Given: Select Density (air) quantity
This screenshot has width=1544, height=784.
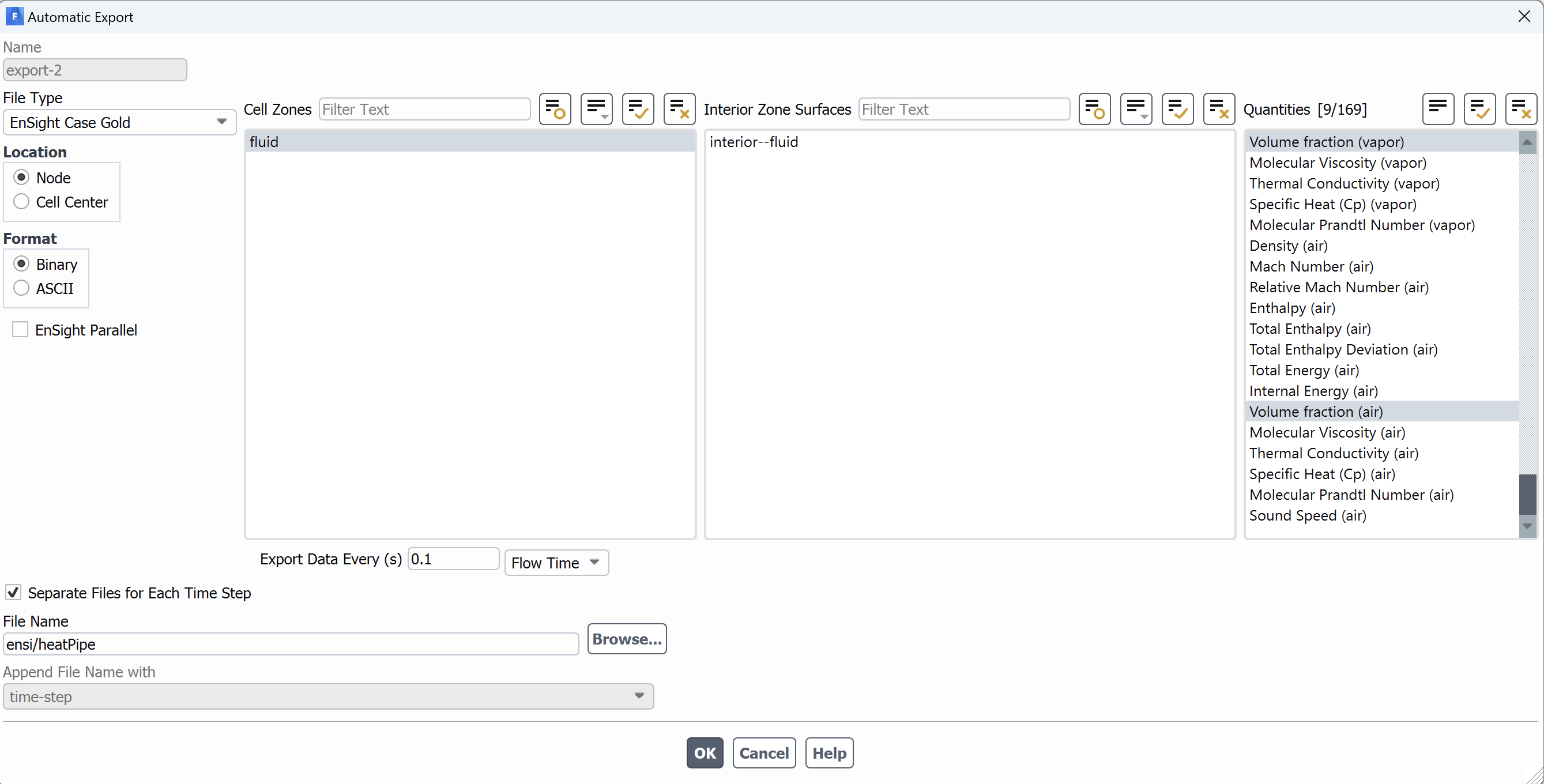Looking at the screenshot, I should pos(1382,246).
